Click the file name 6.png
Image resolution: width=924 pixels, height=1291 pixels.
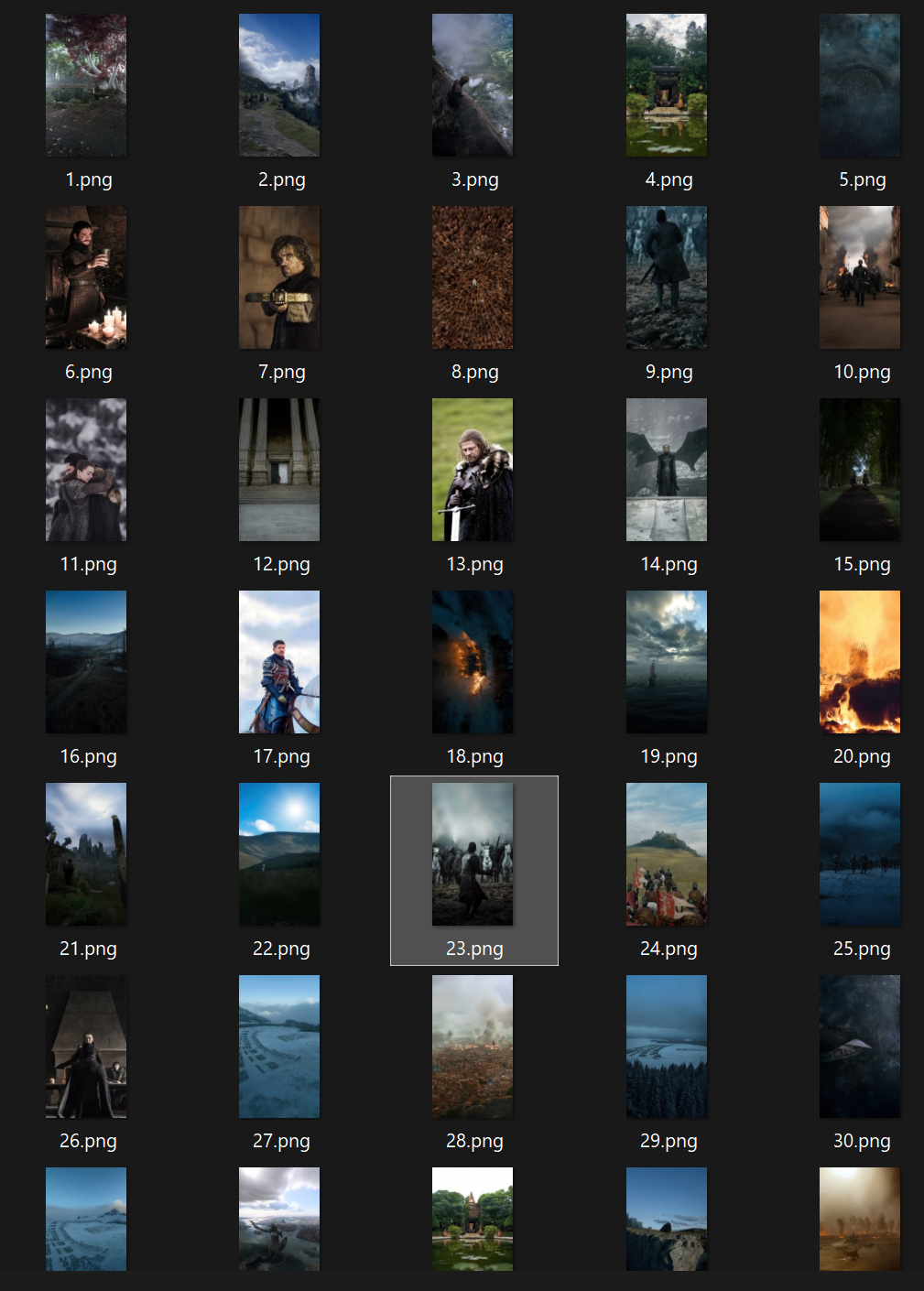[x=89, y=373]
